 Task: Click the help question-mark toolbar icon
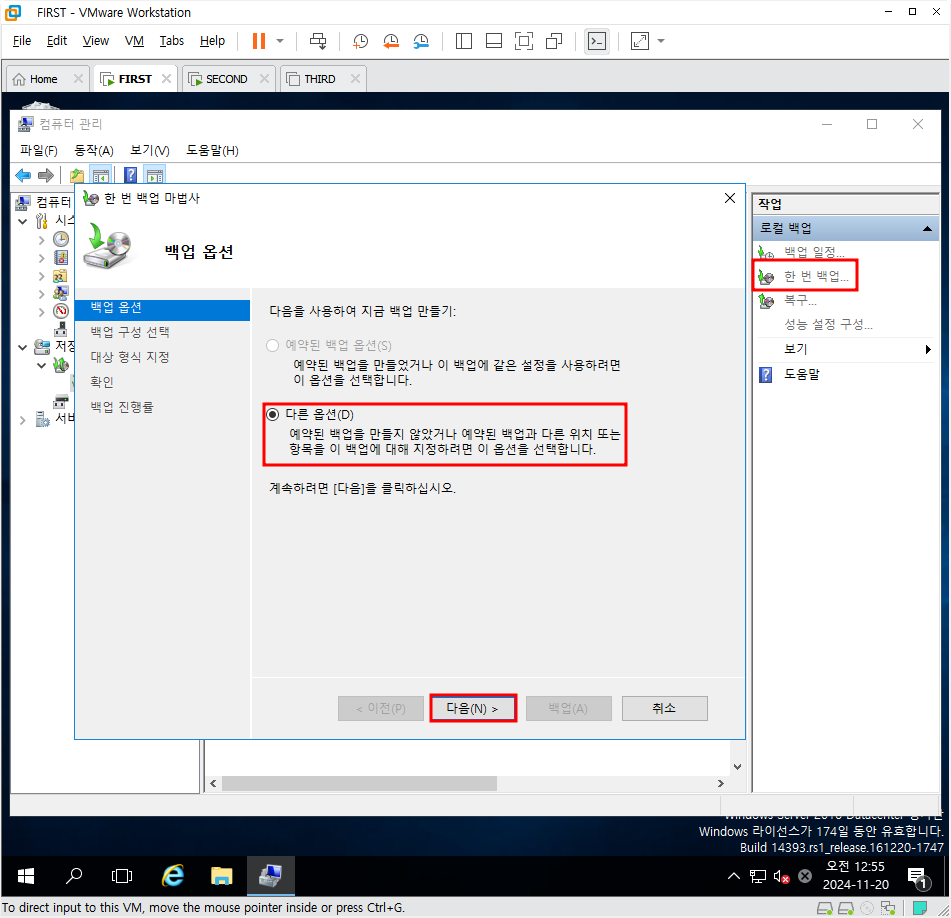[x=130, y=176]
